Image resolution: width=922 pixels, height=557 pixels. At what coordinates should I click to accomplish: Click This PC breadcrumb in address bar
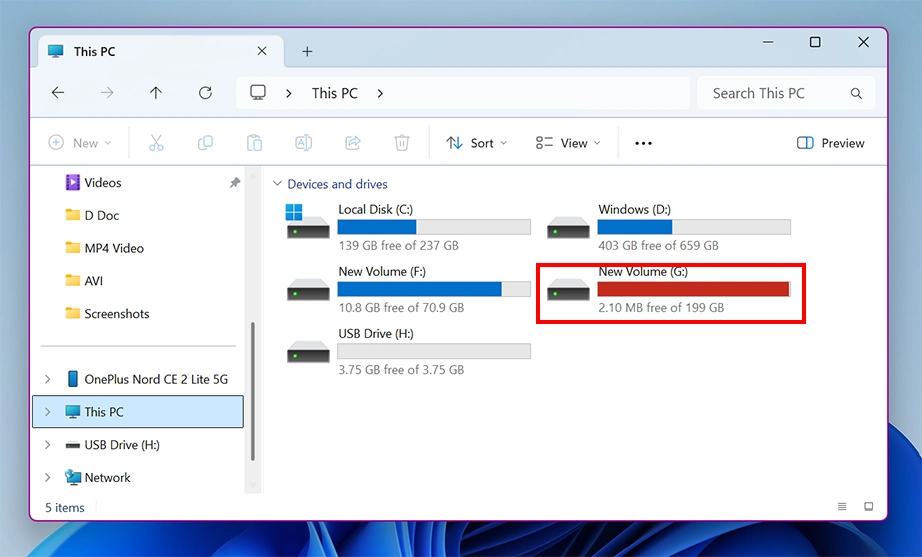[x=335, y=94]
